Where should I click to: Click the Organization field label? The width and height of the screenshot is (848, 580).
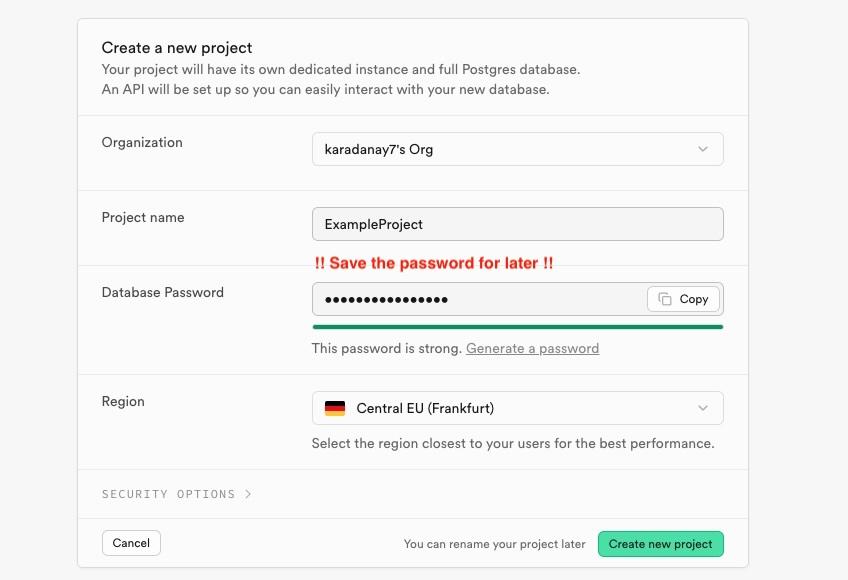point(142,142)
